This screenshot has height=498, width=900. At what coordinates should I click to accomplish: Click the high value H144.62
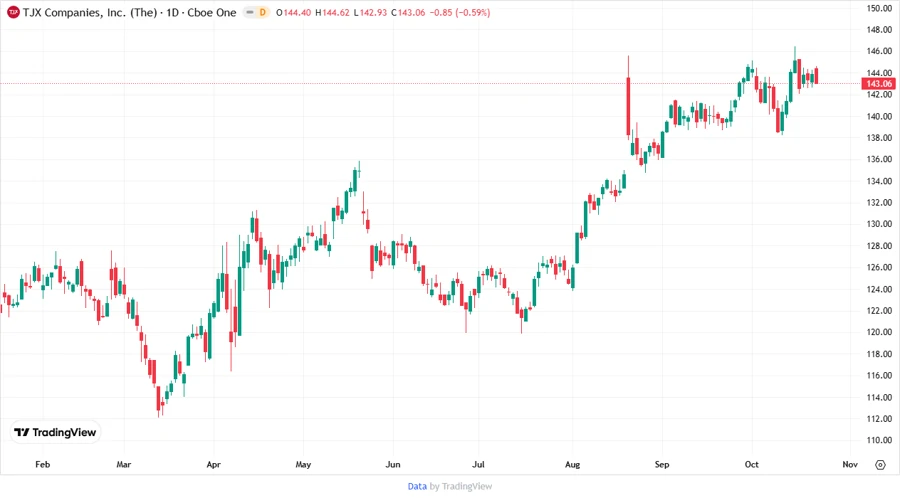coord(332,12)
